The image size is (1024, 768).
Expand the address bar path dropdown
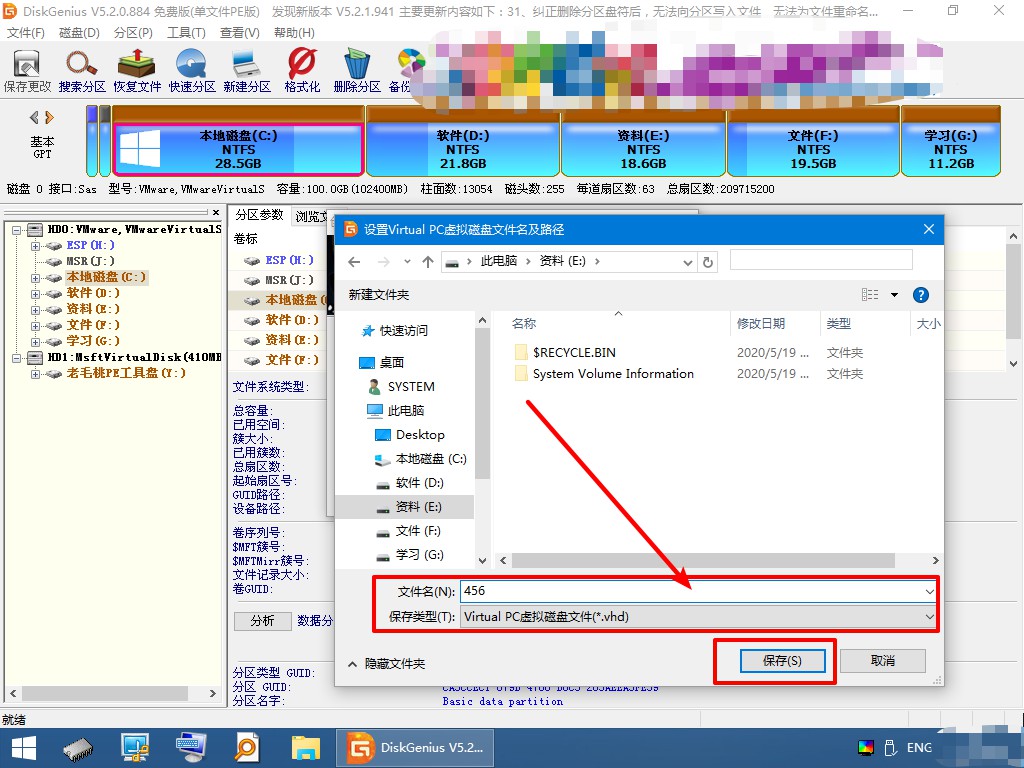pos(688,262)
